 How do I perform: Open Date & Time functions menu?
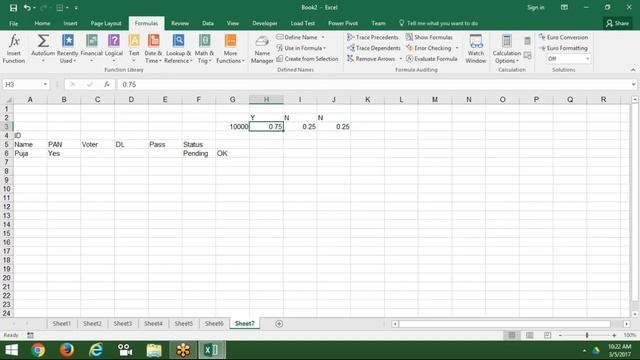[x=153, y=49]
